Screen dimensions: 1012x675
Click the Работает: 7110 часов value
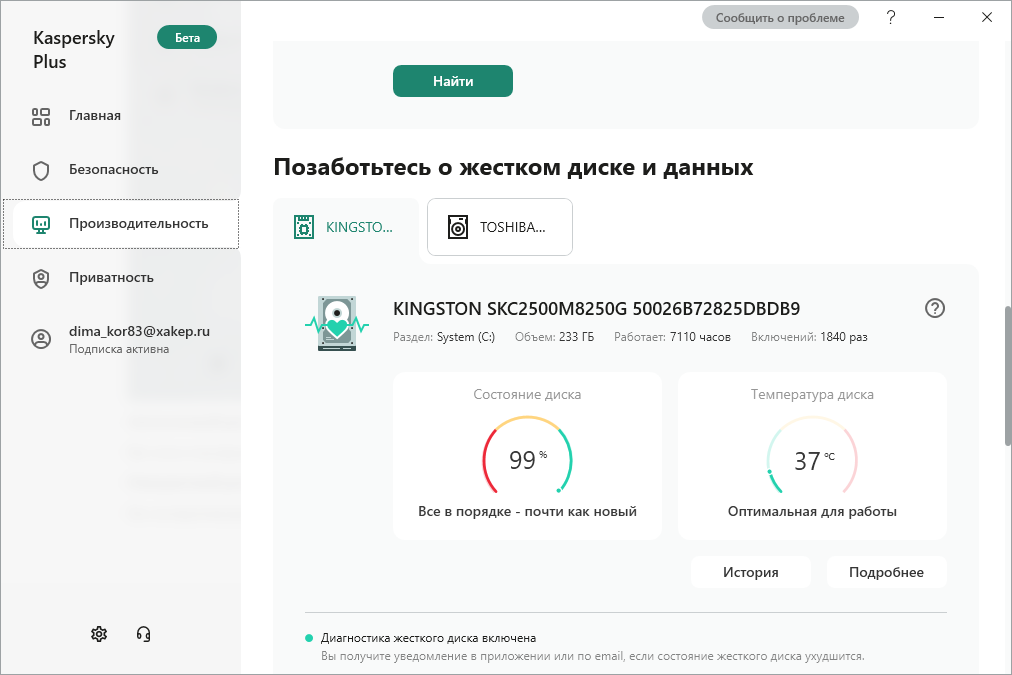tap(673, 337)
